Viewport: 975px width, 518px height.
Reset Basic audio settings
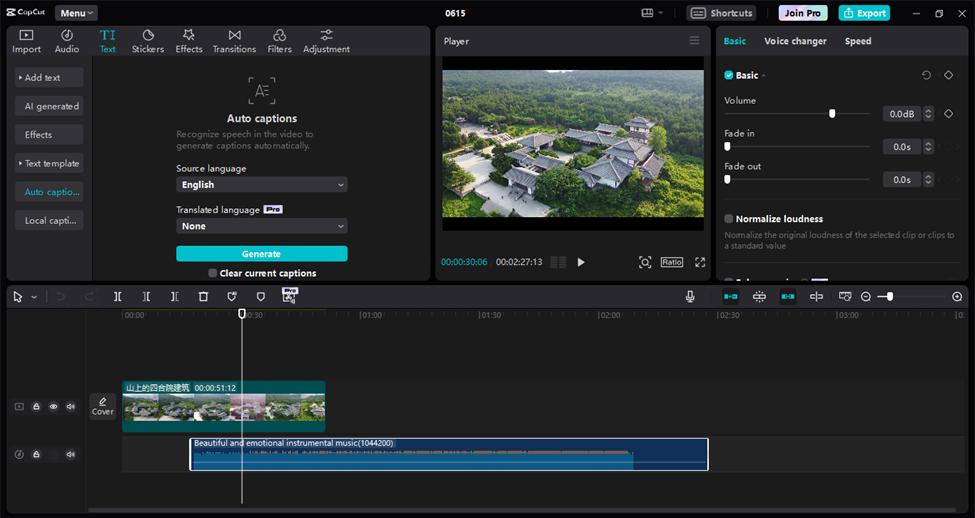click(x=926, y=75)
